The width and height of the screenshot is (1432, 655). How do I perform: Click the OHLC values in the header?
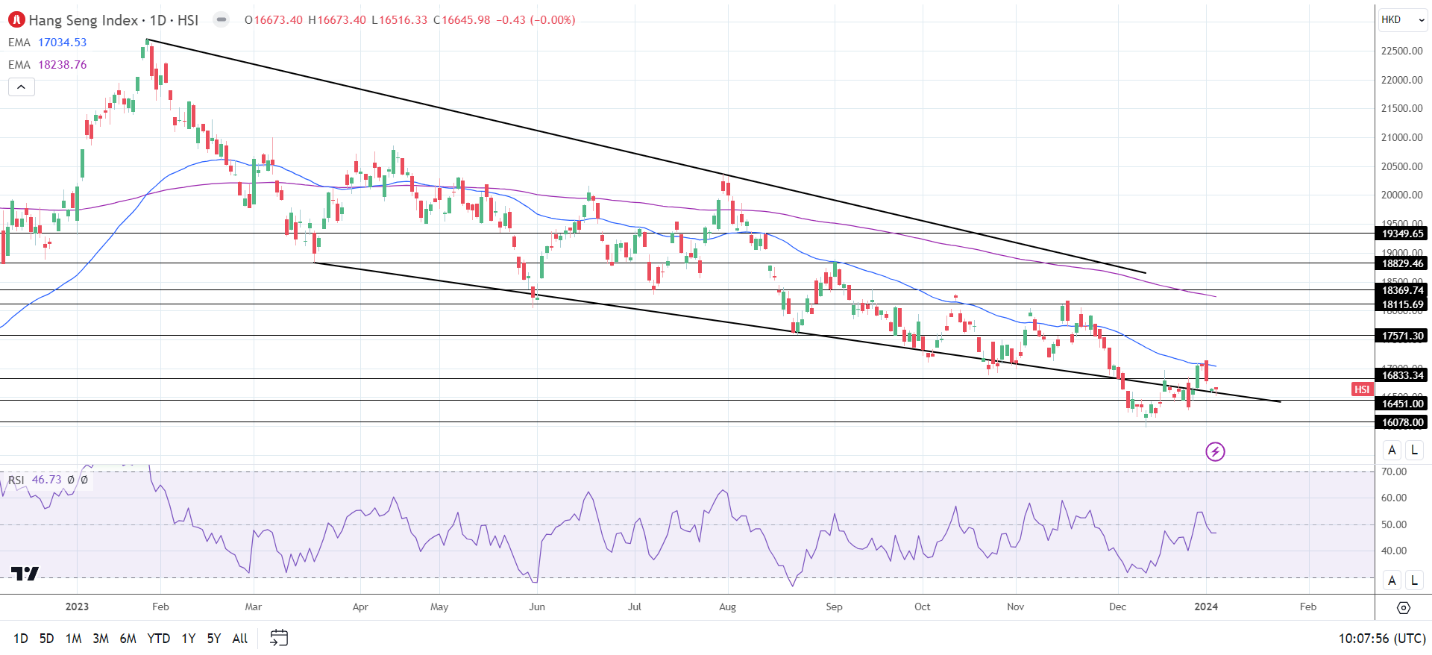[x=408, y=20]
